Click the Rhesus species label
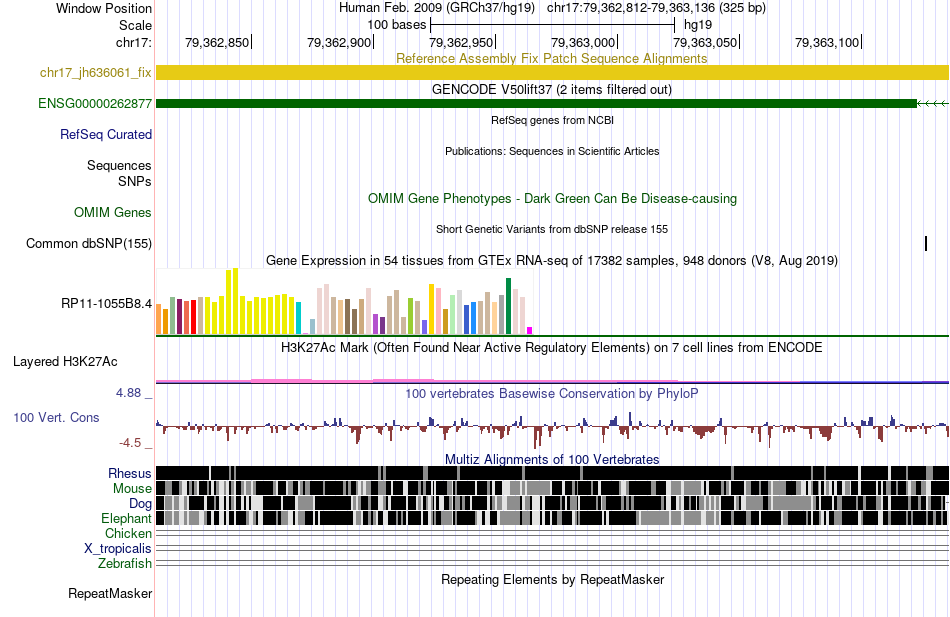Image resolution: width=950 pixels, height=617 pixels. 130,473
